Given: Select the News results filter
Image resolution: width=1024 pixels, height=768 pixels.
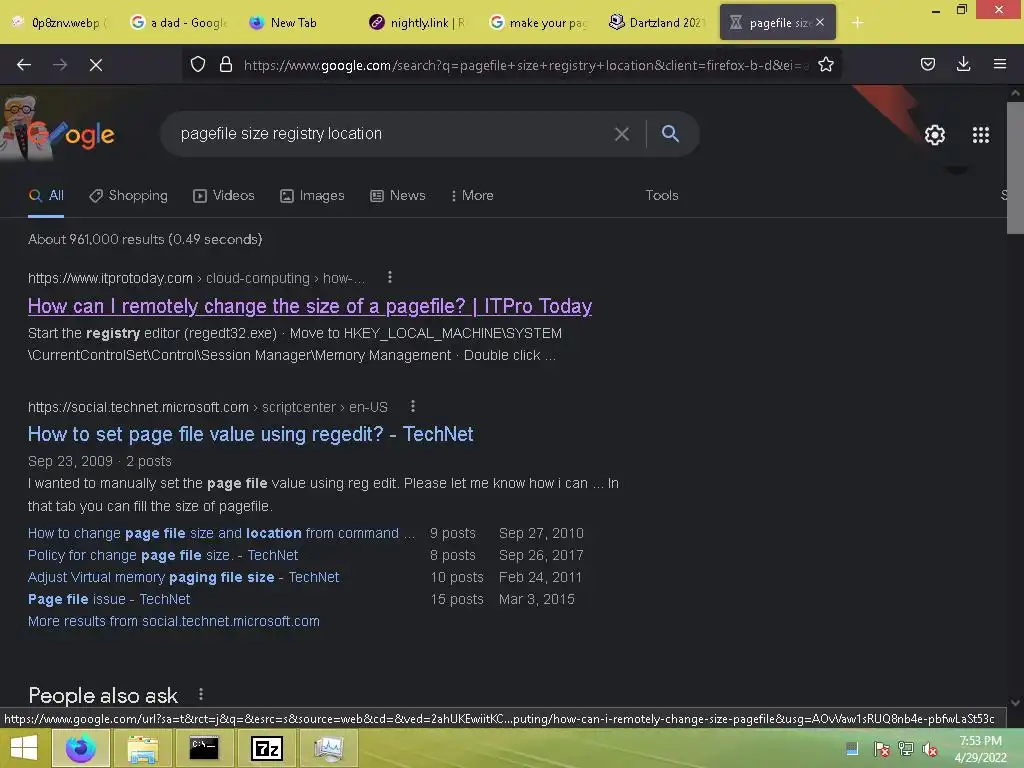Looking at the screenshot, I should coord(398,195).
